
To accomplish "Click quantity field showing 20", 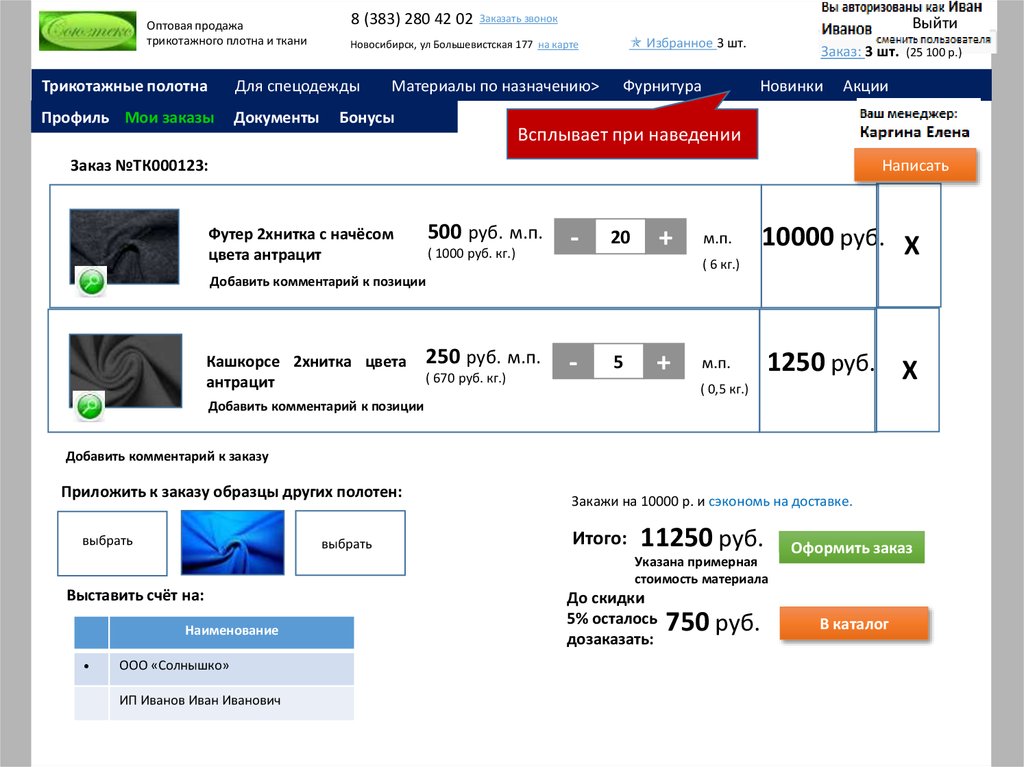I will 620,237.
